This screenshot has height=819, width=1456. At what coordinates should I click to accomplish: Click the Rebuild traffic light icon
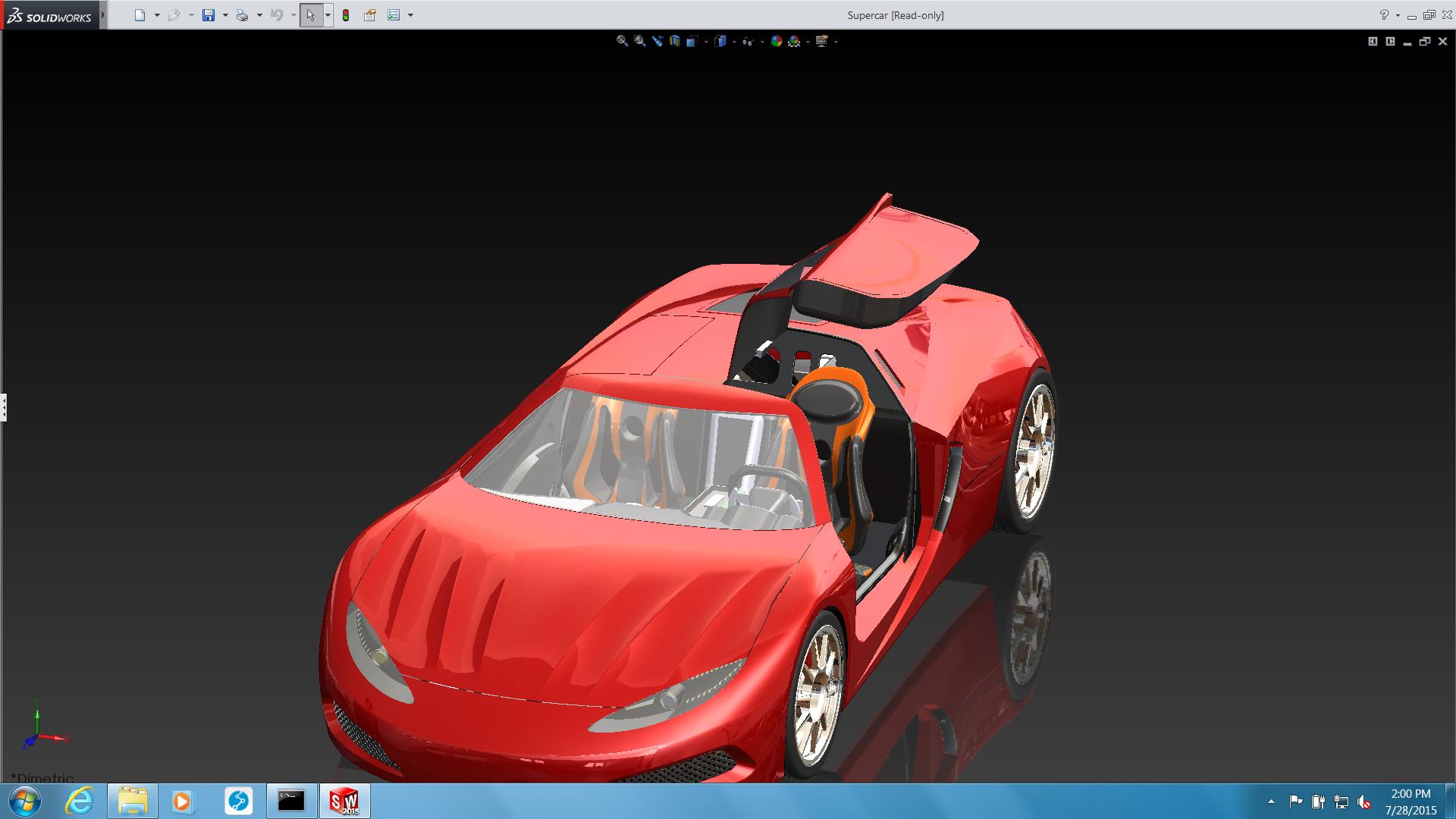tap(346, 15)
